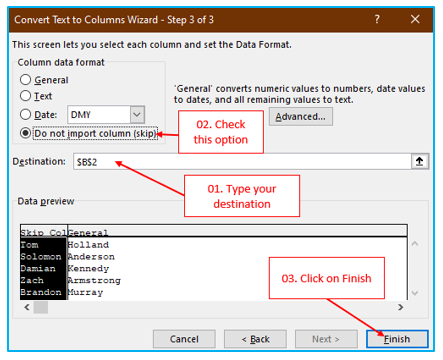The image size is (443, 360).
Task: Click the preview scroll left arrow
Action: (x=27, y=307)
